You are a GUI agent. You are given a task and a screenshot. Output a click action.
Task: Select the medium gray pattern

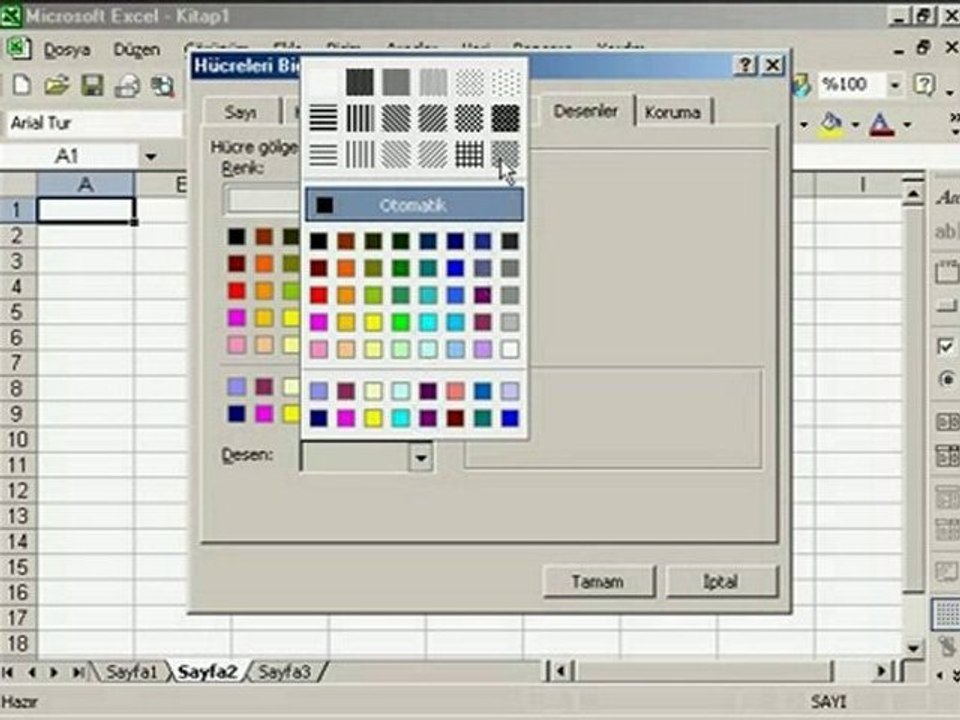[x=396, y=82]
